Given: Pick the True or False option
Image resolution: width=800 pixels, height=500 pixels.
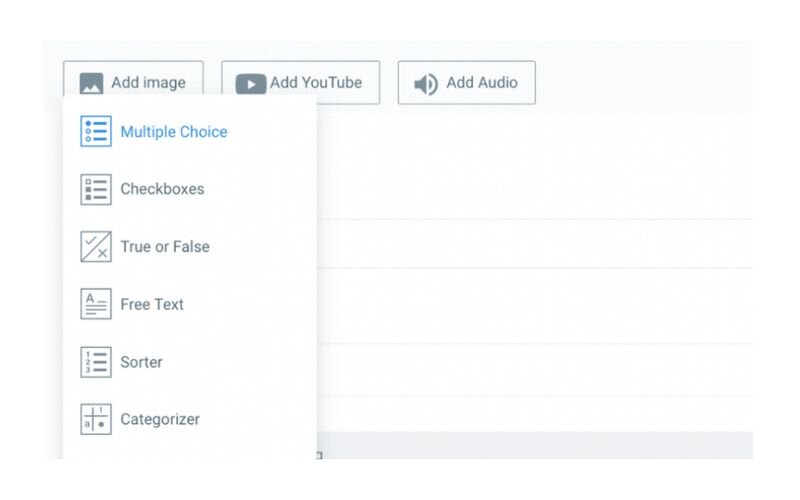Looking at the screenshot, I should (165, 247).
